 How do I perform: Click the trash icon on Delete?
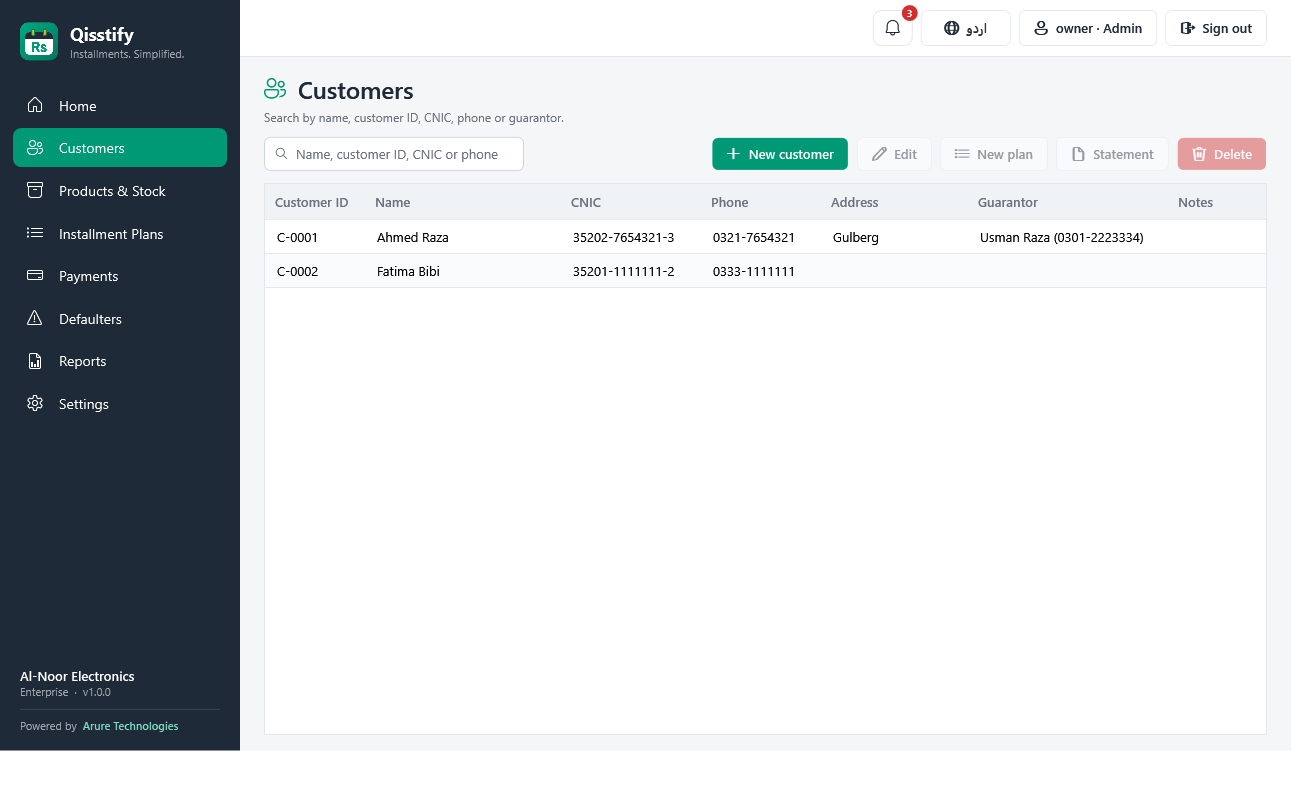pyautogui.click(x=1199, y=154)
